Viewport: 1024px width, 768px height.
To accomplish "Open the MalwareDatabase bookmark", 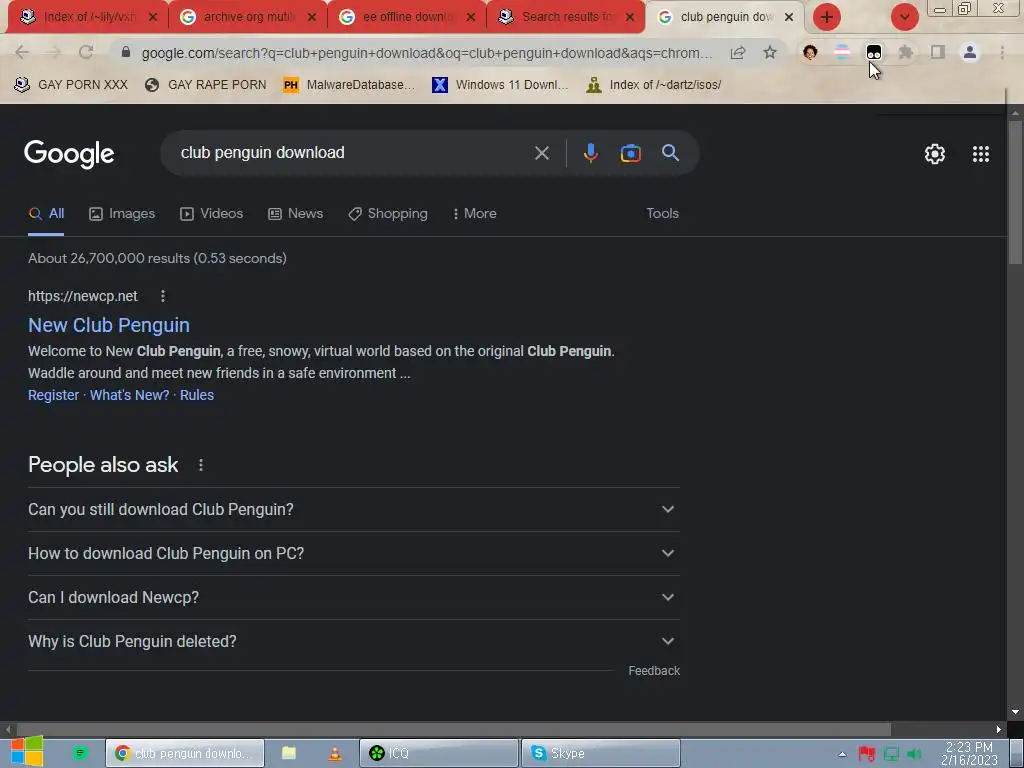I will coord(349,85).
